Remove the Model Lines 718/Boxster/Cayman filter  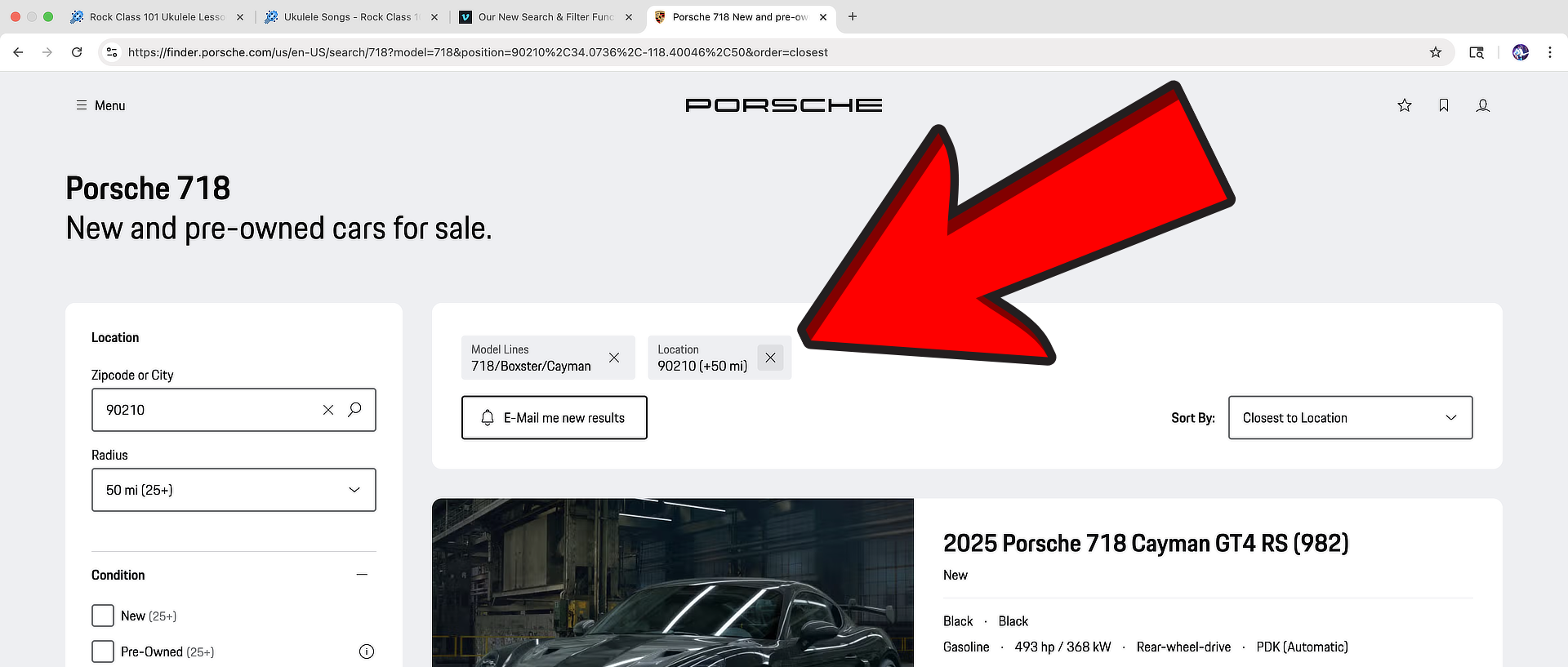tap(614, 358)
